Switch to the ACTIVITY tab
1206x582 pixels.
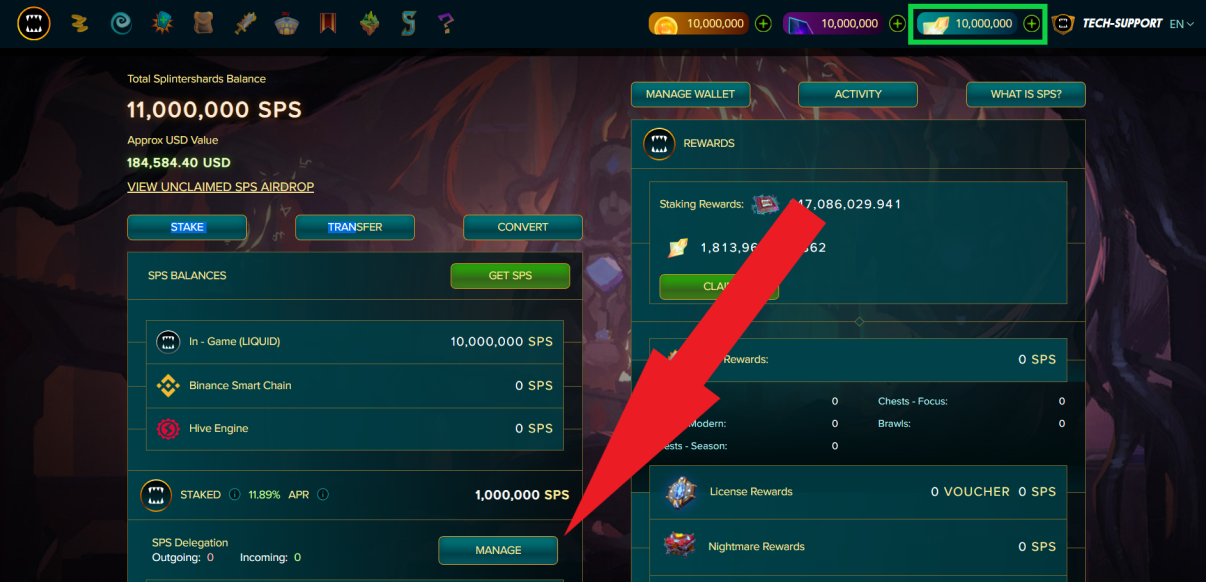858,94
